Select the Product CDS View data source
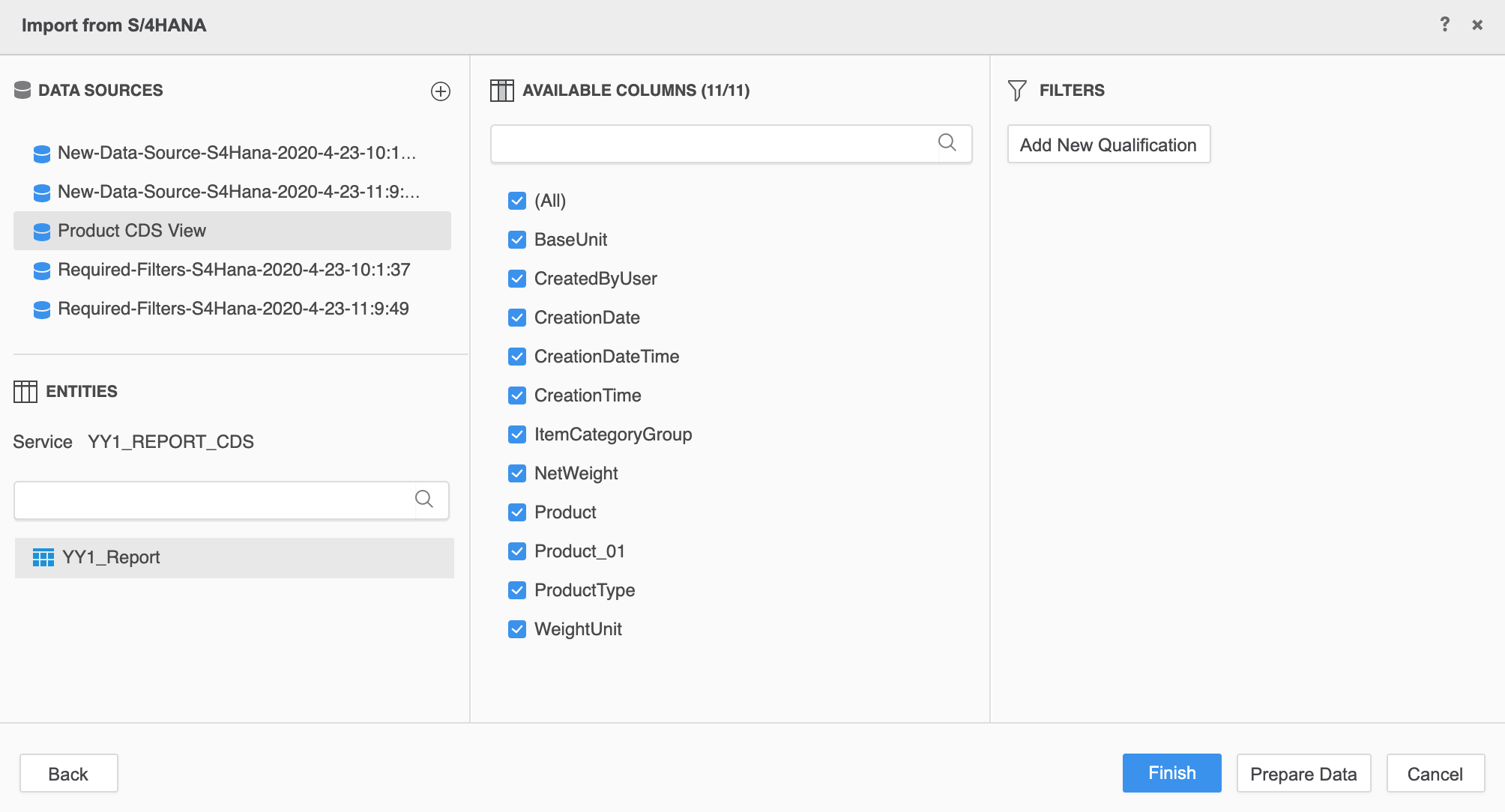Viewport: 1505px width, 812px height. pyautogui.click(x=133, y=230)
